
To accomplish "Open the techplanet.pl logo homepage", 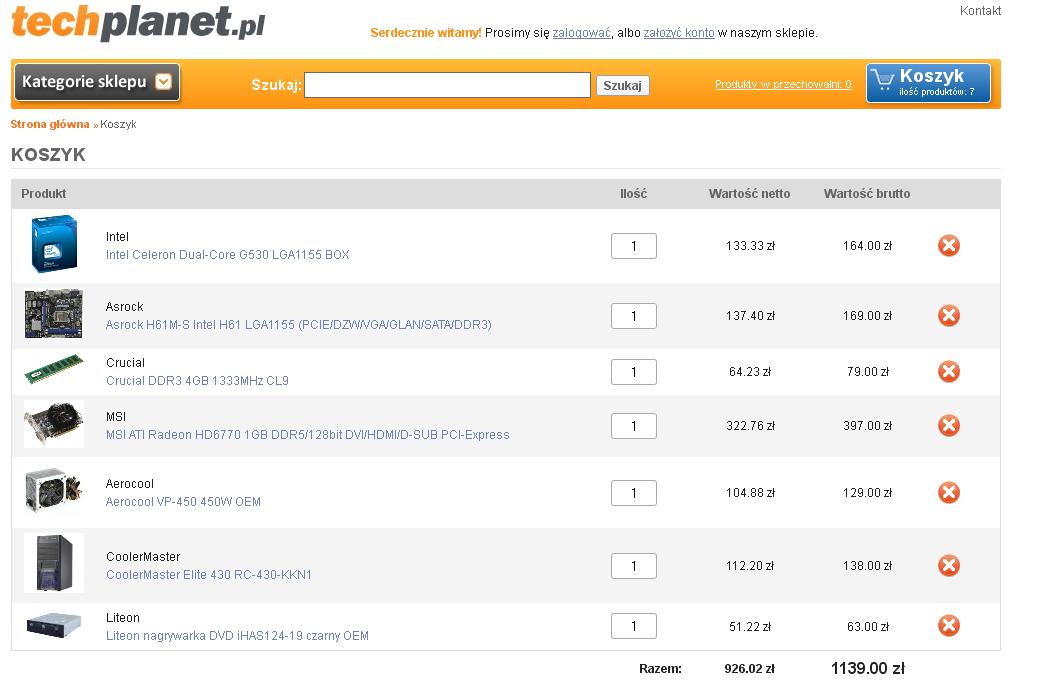I will coord(138,22).
